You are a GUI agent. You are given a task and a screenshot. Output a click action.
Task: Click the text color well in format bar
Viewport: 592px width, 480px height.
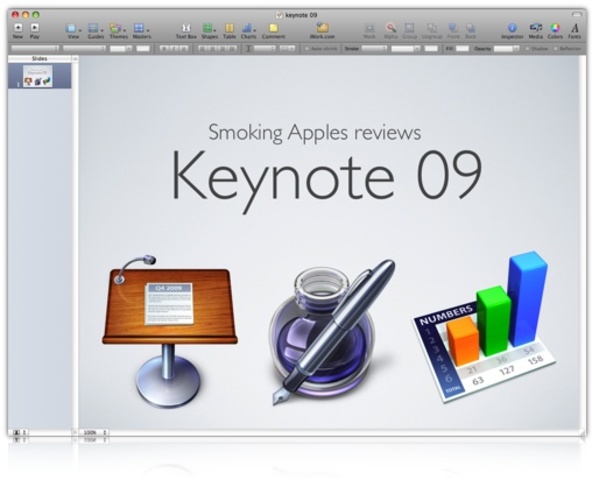pos(143,48)
